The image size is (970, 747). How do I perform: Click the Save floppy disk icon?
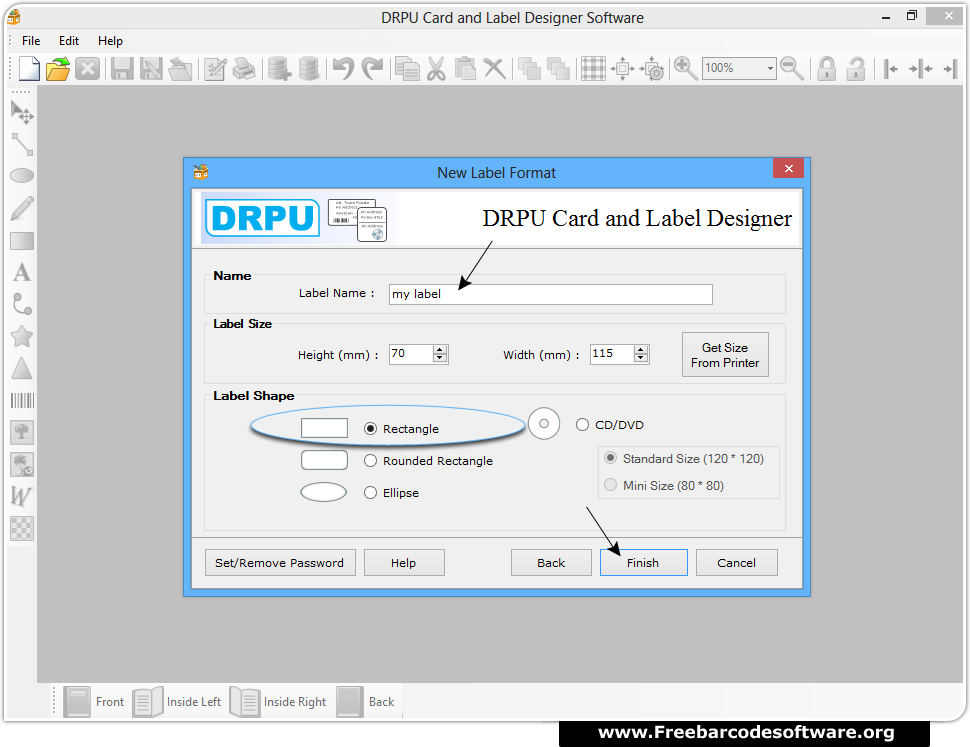click(122, 68)
